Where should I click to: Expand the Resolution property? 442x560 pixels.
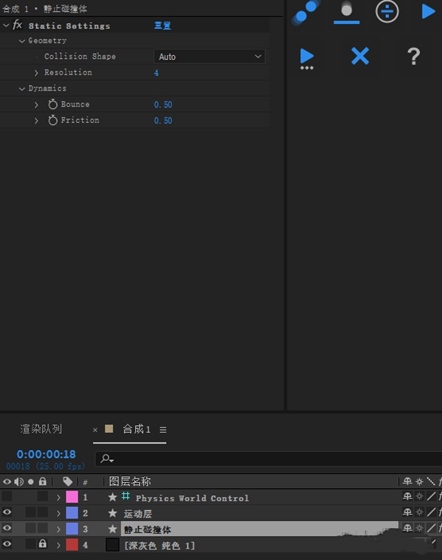click(36, 73)
